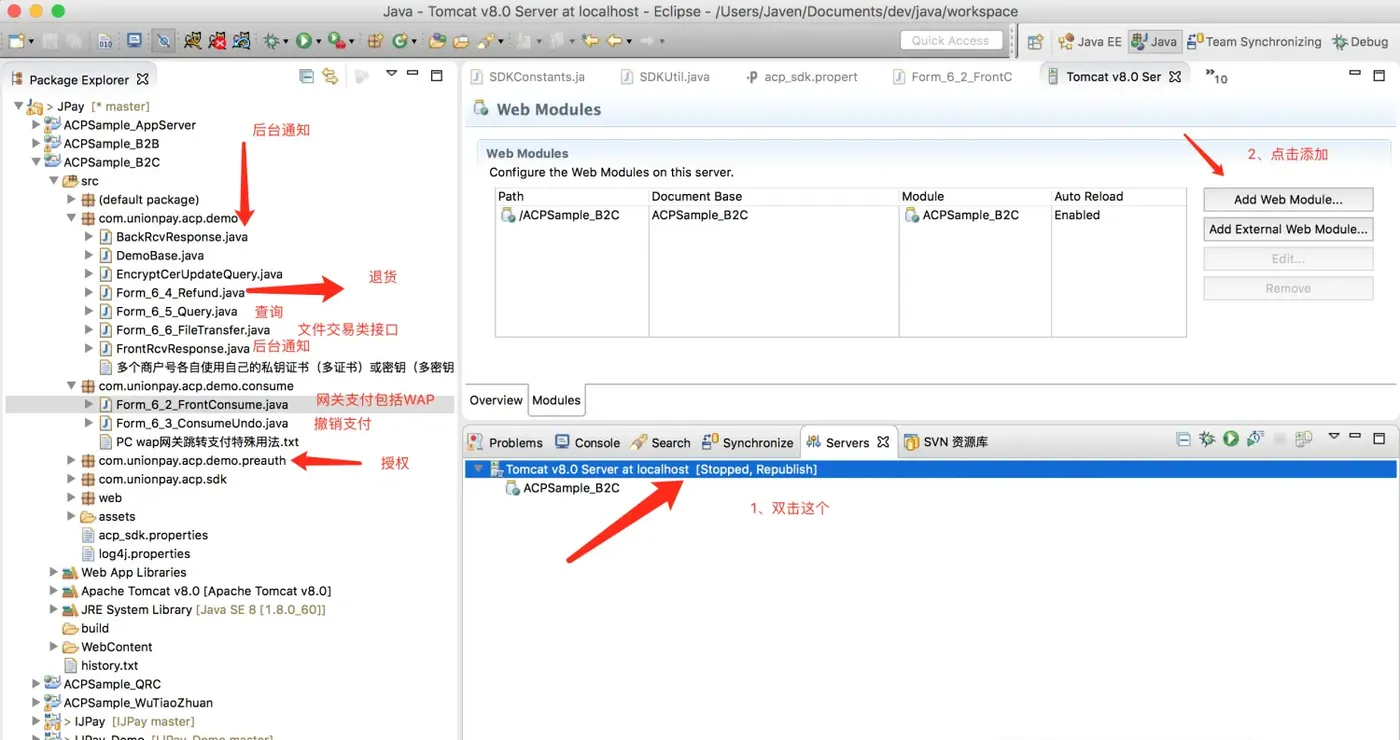
Task: Select the Modules tab of server editor
Action: coord(556,400)
